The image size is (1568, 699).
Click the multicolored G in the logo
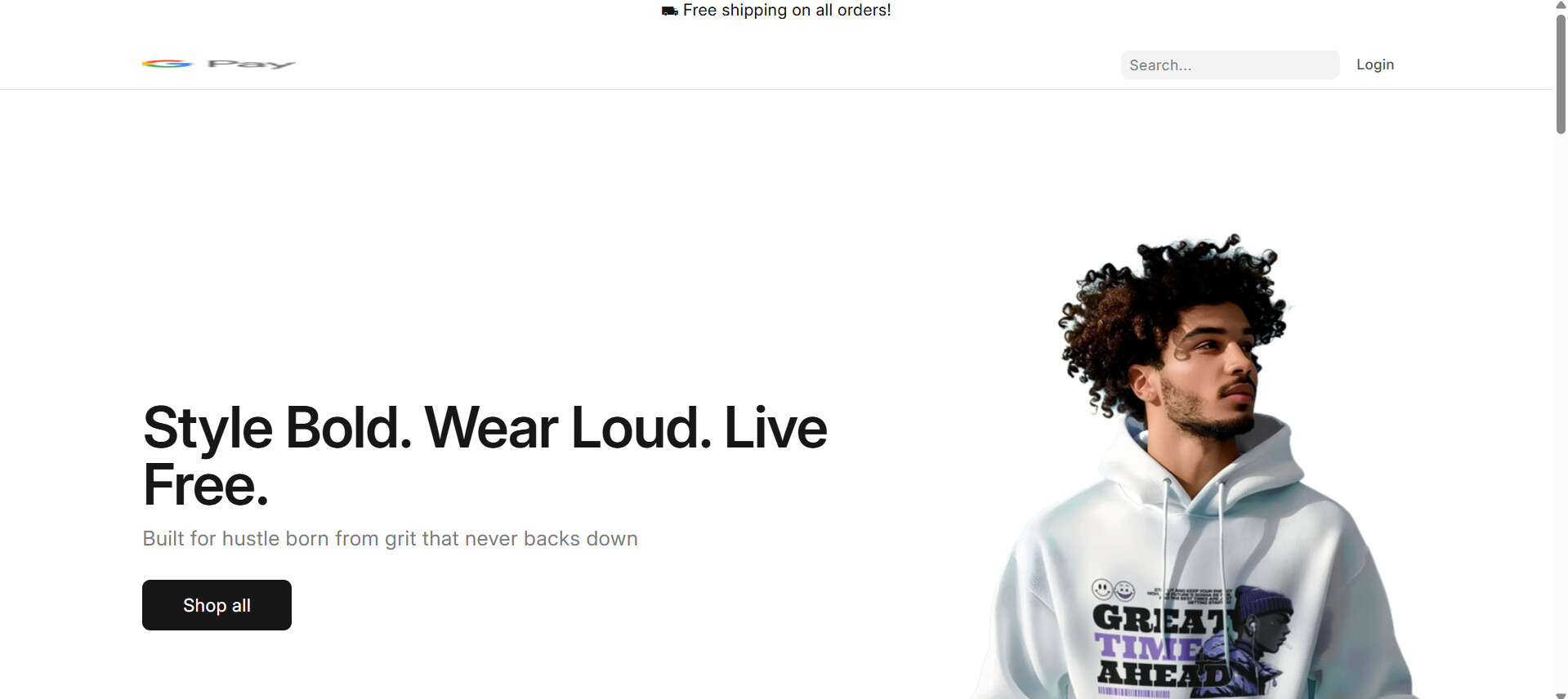click(168, 64)
